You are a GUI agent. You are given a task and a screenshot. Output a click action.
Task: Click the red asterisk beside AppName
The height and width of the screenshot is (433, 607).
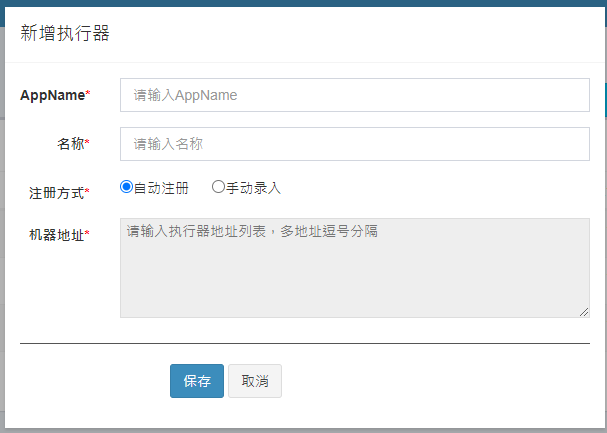pyautogui.click(x=87, y=94)
